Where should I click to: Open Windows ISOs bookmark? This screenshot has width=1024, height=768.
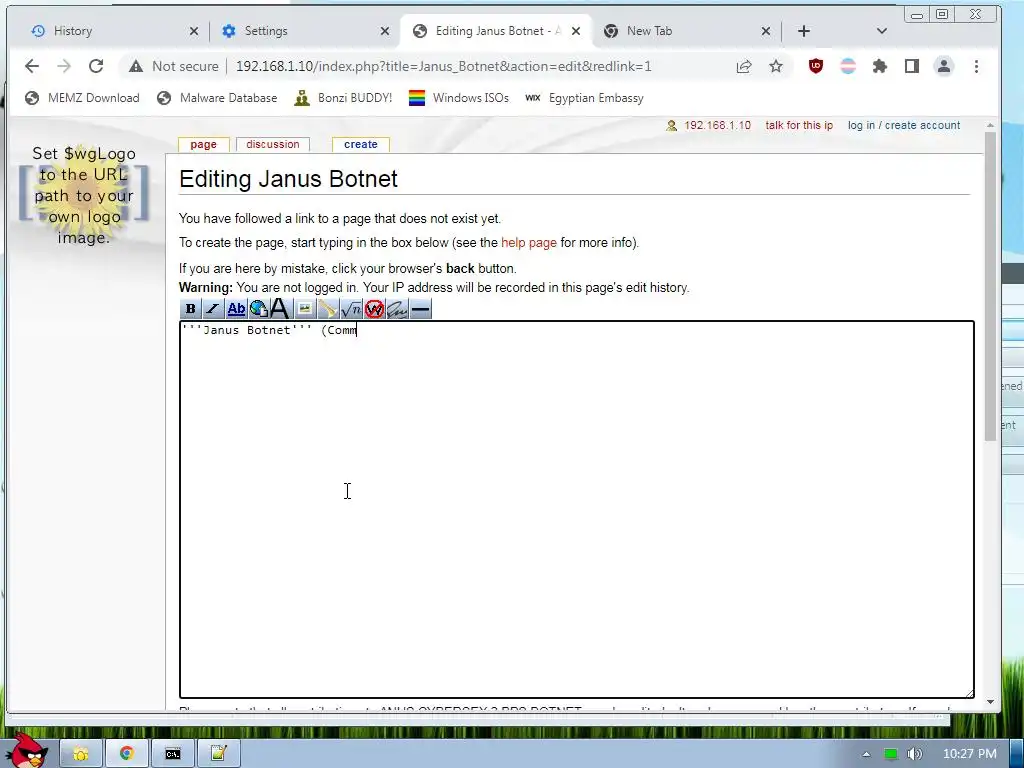click(458, 98)
